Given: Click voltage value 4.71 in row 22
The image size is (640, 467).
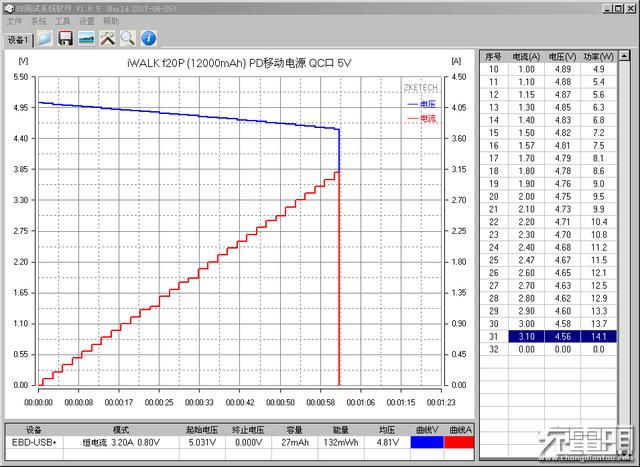Looking at the screenshot, I should [562, 222].
